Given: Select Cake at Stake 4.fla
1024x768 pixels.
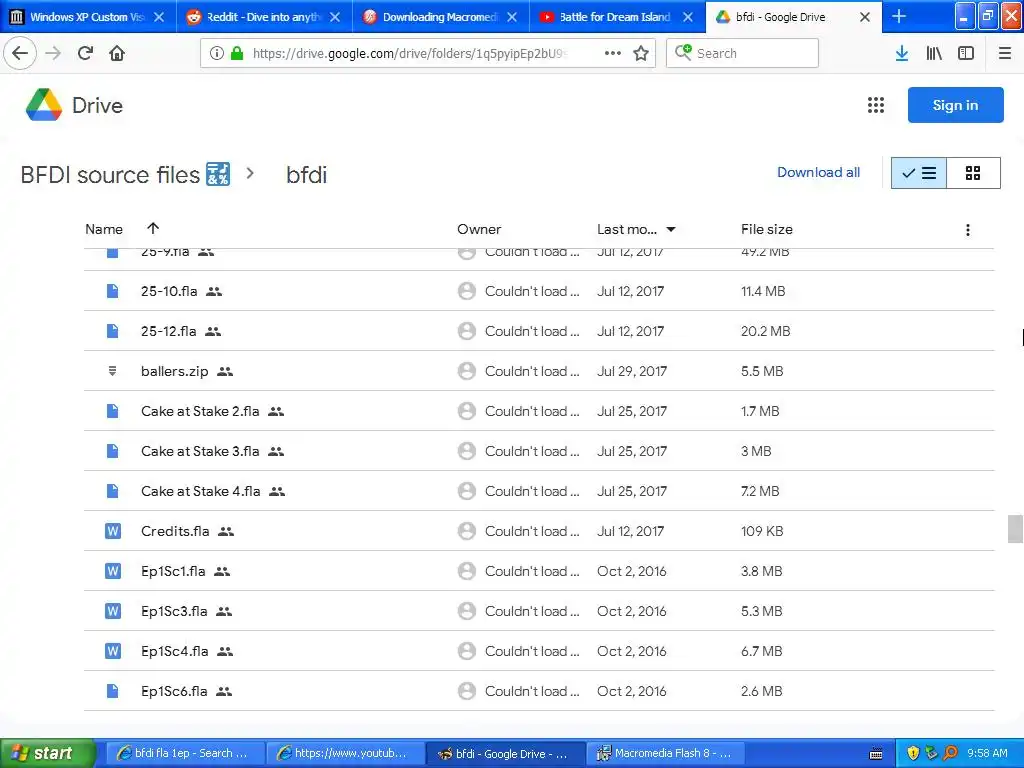Looking at the screenshot, I should tap(200, 490).
